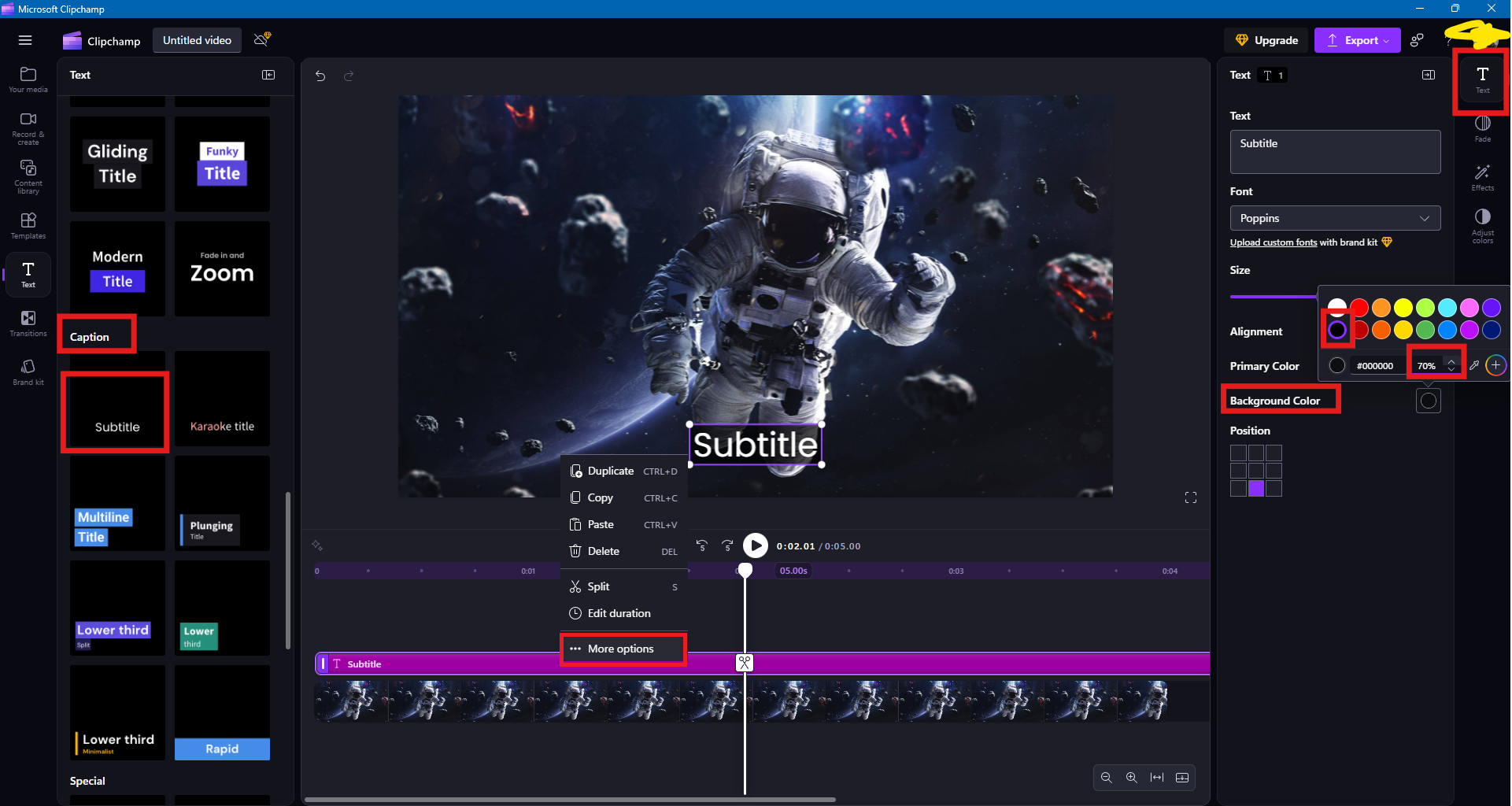The height and width of the screenshot is (806, 1512).
Task: Pick color with eyedropper tool
Action: point(1474,365)
